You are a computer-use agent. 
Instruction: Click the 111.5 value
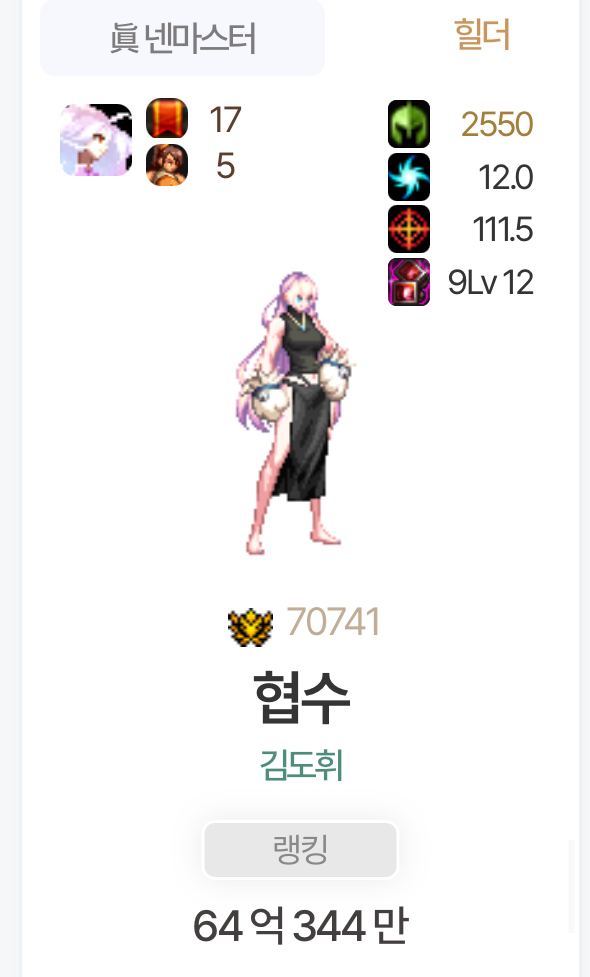(503, 229)
